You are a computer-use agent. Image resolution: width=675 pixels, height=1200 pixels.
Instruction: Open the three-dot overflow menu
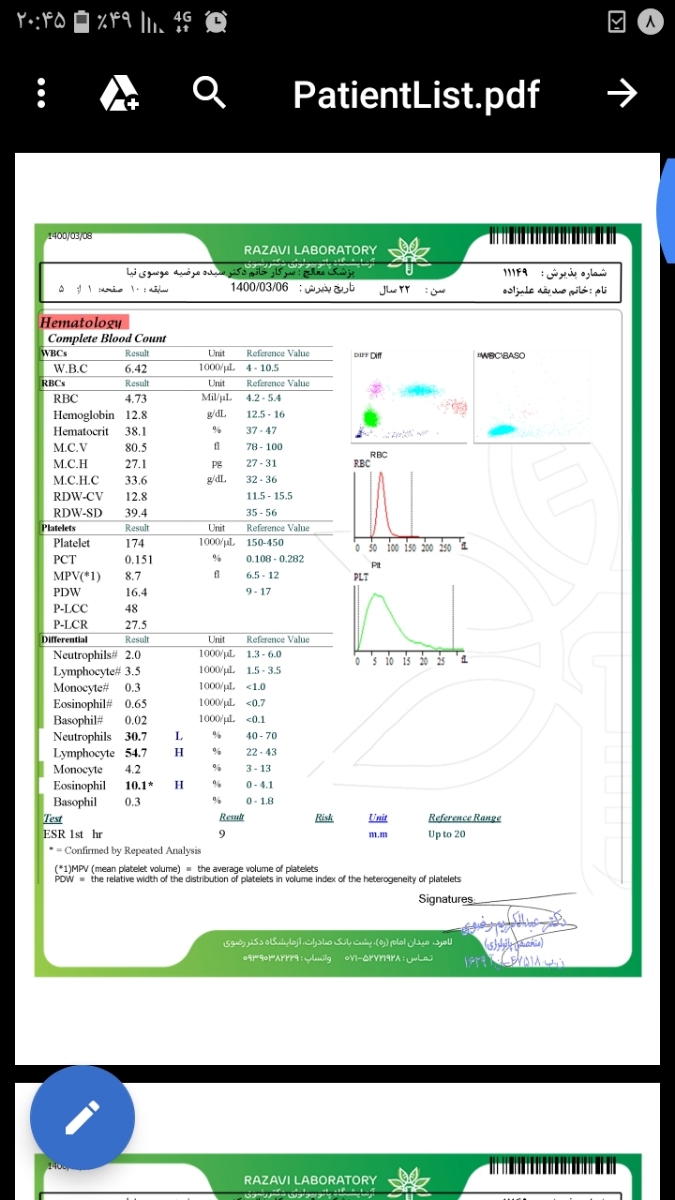pyautogui.click(x=41, y=94)
